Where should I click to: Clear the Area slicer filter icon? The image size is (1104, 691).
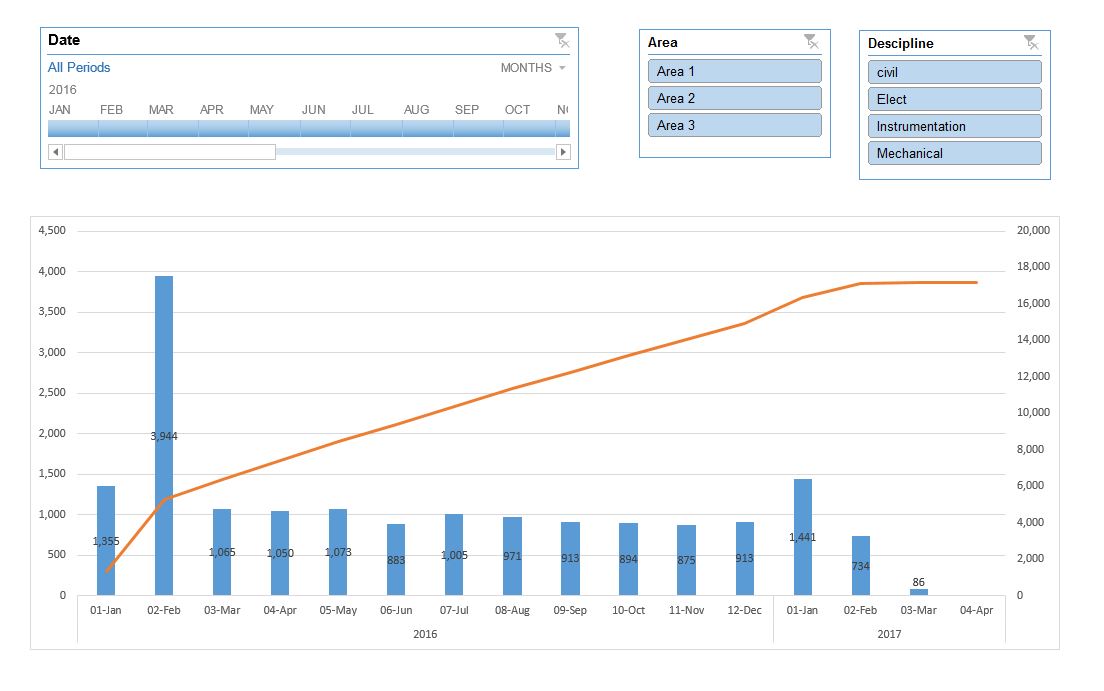tap(811, 42)
